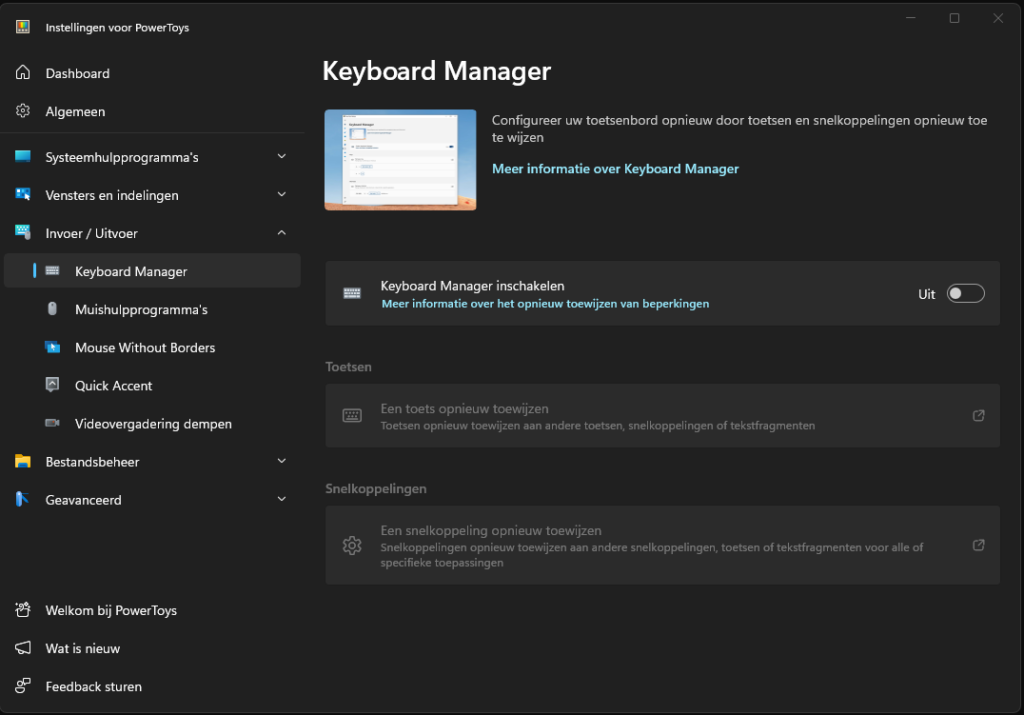Click the Systeemhulpprogramma's monitor icon

(x=23, y=156)
